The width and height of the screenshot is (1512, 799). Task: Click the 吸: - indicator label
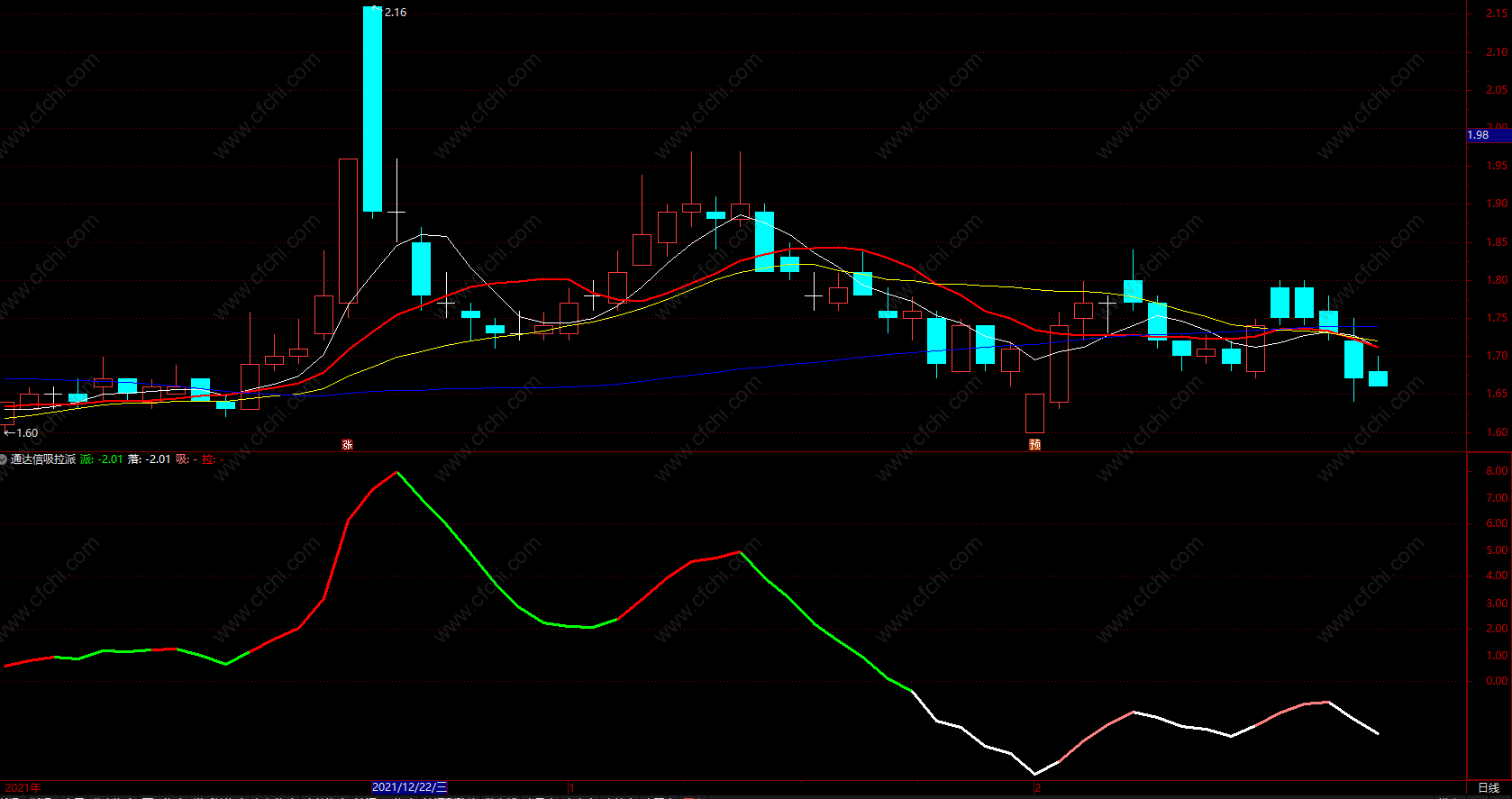point(187,459)
